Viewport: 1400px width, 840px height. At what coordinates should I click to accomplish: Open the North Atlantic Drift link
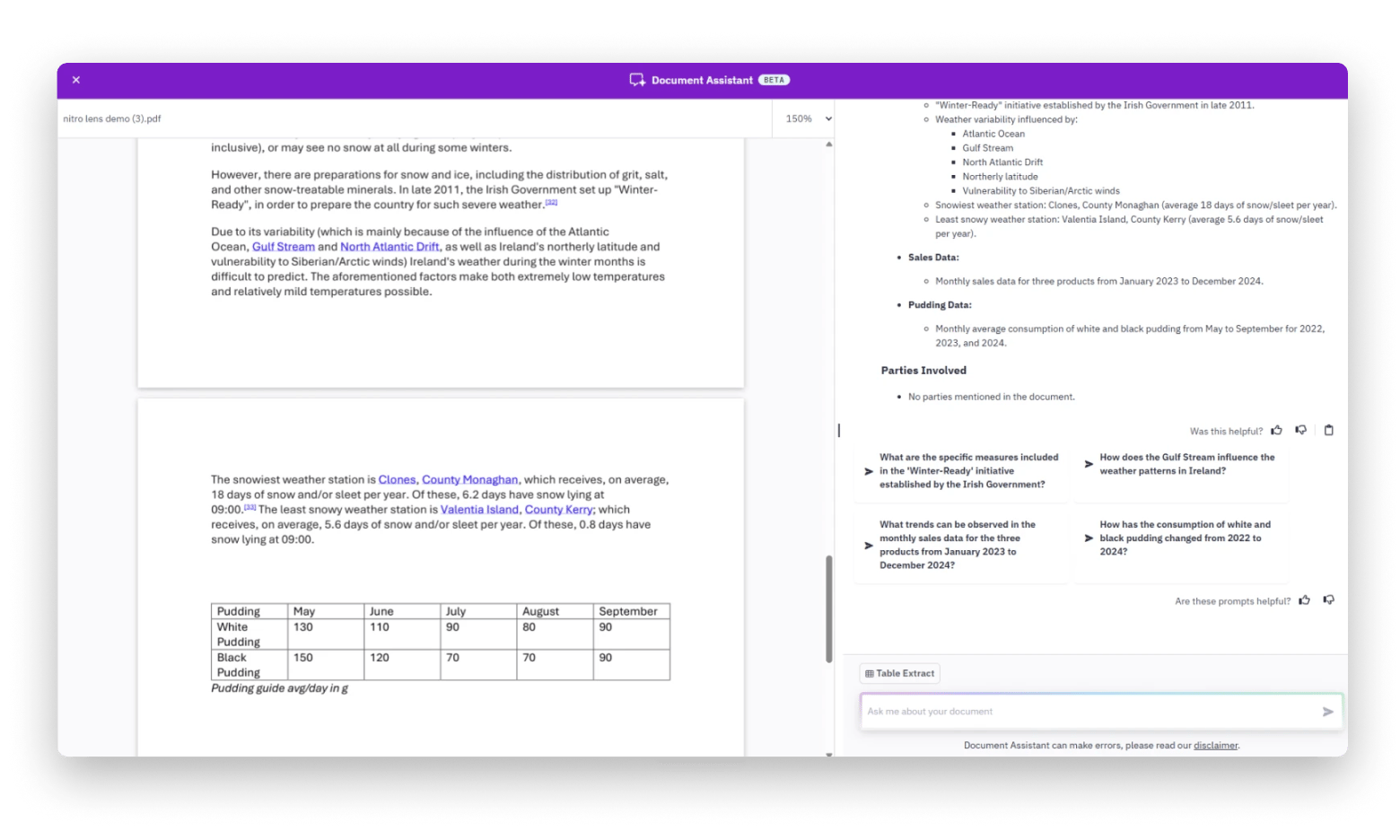389,247
